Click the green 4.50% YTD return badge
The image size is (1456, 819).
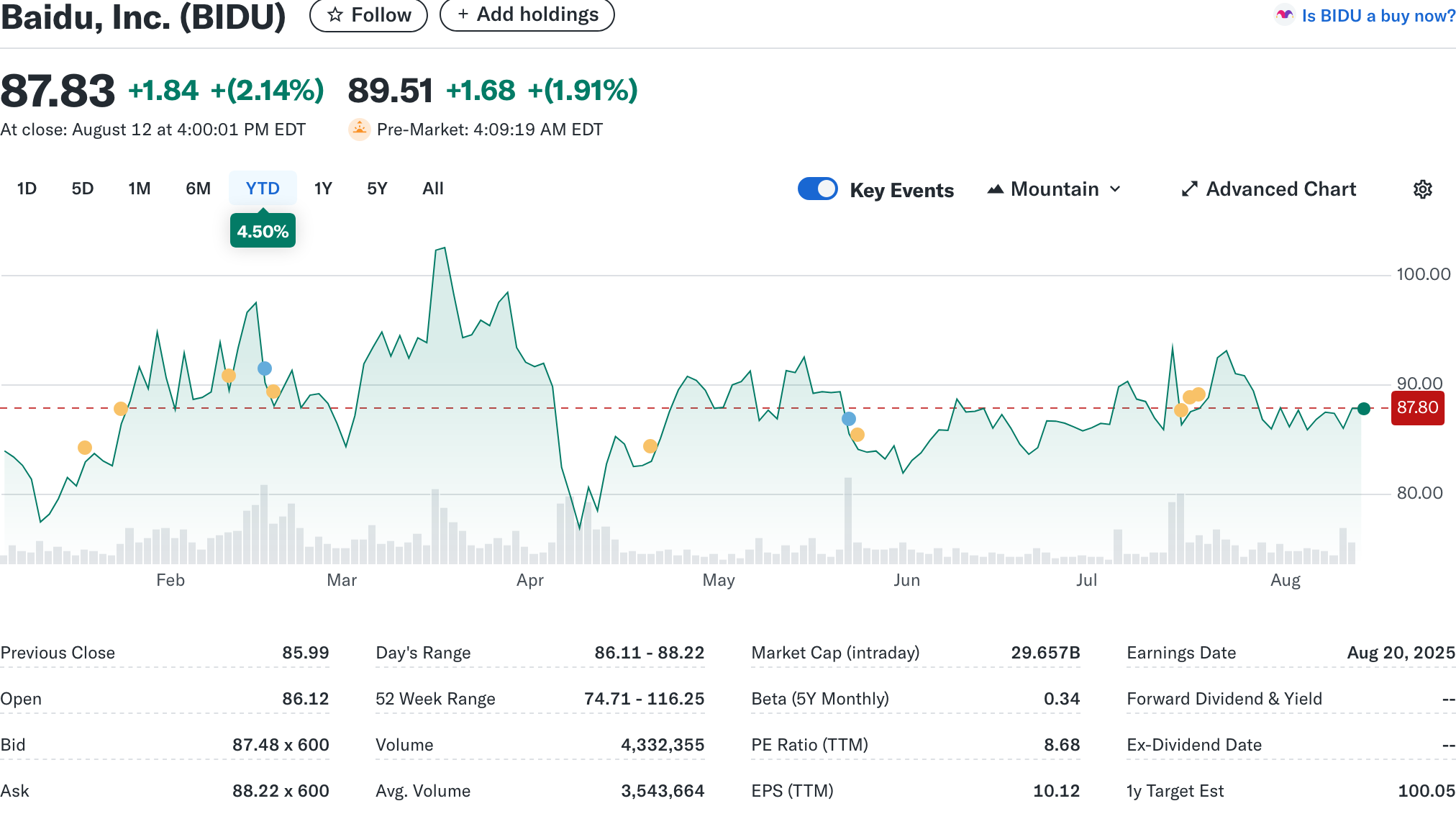pos(263,232)
